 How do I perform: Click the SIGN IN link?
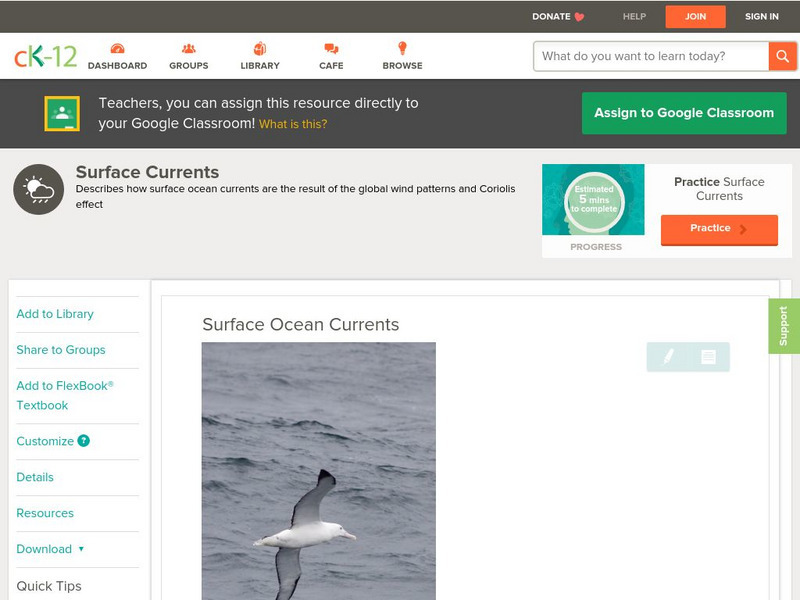[x=762, y=17]
